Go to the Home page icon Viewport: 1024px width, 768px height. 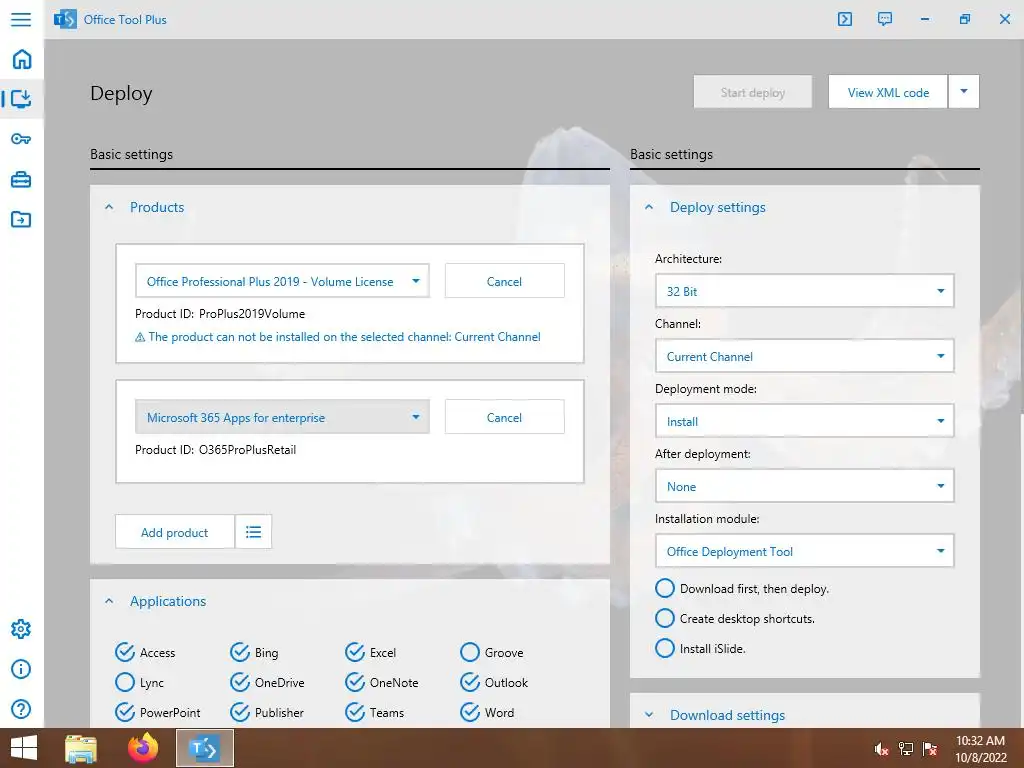(22, 59)
